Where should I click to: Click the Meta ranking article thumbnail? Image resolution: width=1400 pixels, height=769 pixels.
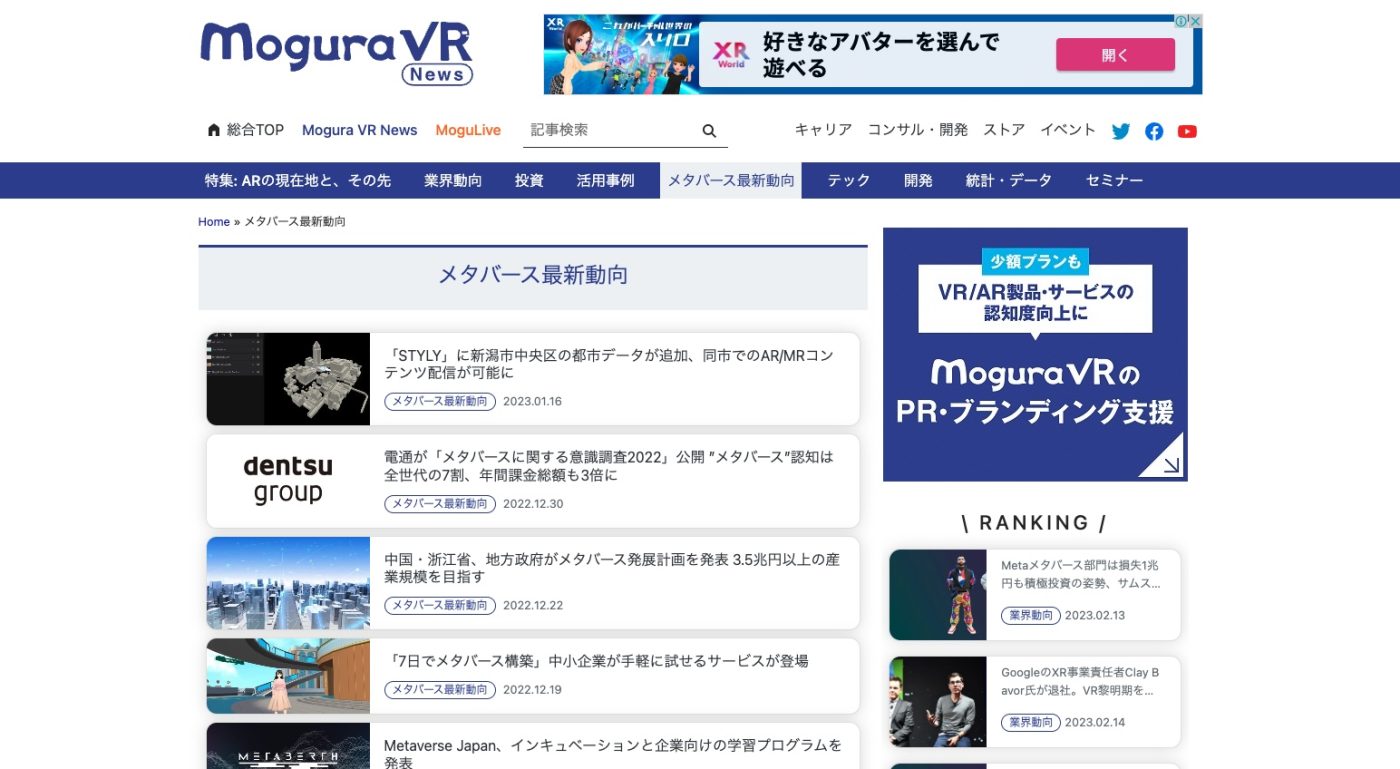[x=938, y=595]
